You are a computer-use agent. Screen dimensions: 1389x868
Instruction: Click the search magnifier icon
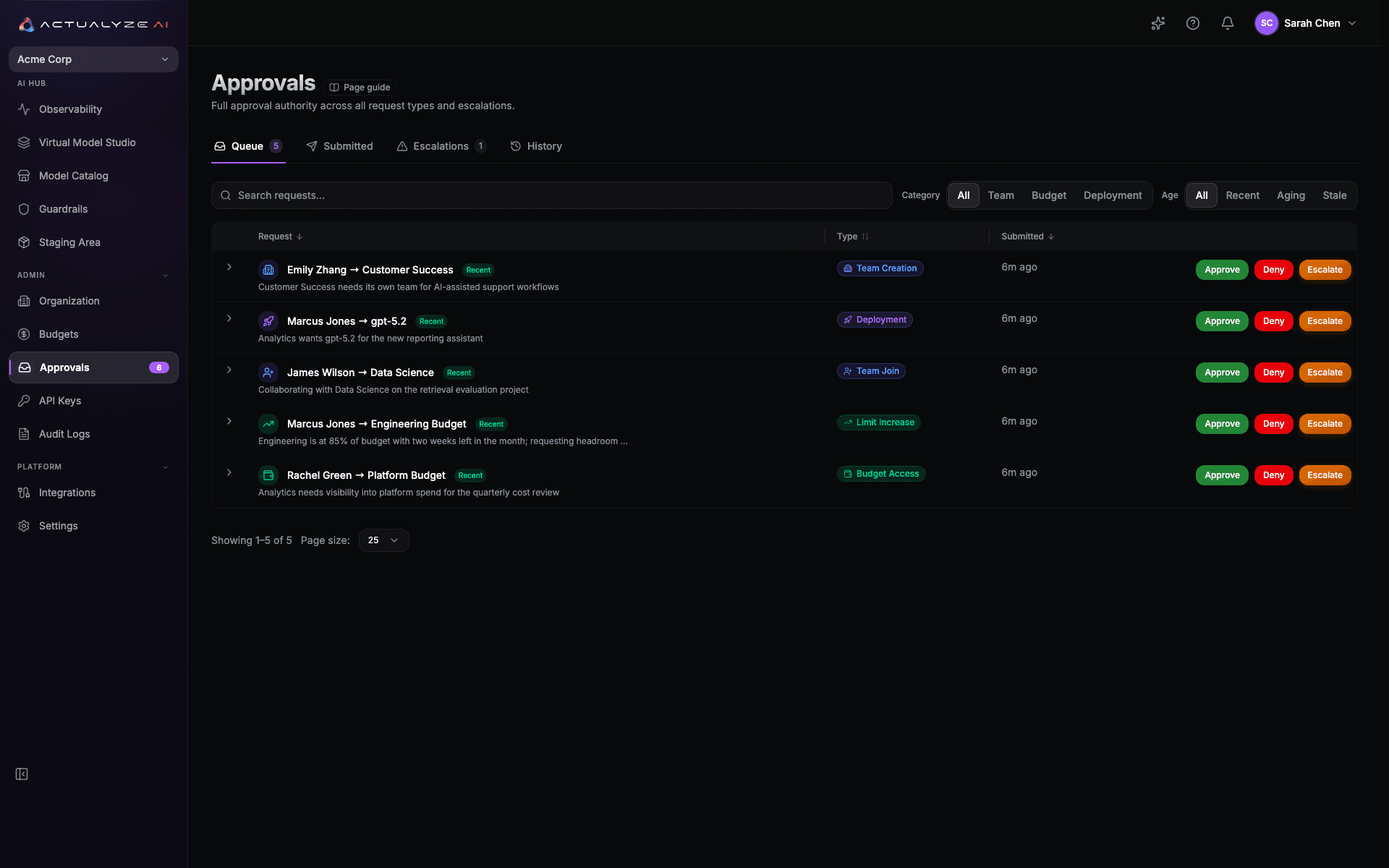pyautogui.click(x=226, y=195)
